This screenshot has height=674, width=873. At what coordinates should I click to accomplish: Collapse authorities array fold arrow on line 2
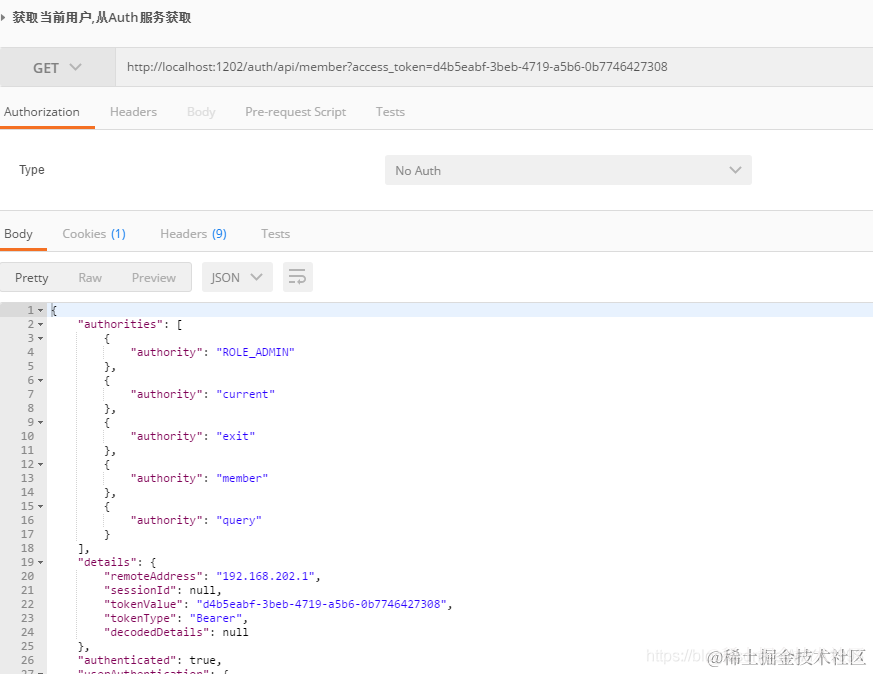tap(41, 324)
